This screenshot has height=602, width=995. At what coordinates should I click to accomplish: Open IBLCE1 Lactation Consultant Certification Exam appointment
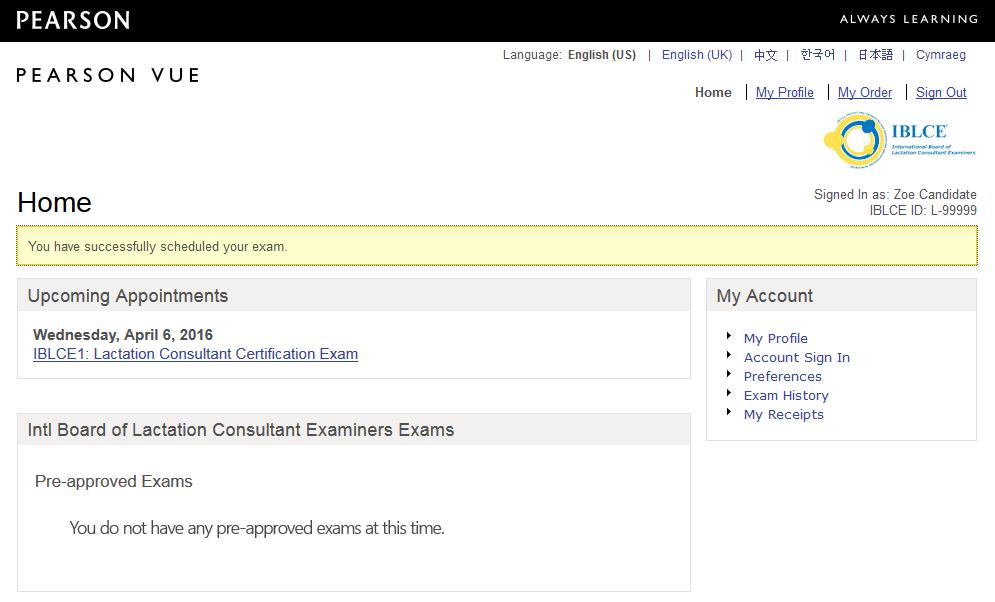click(195, 354)
